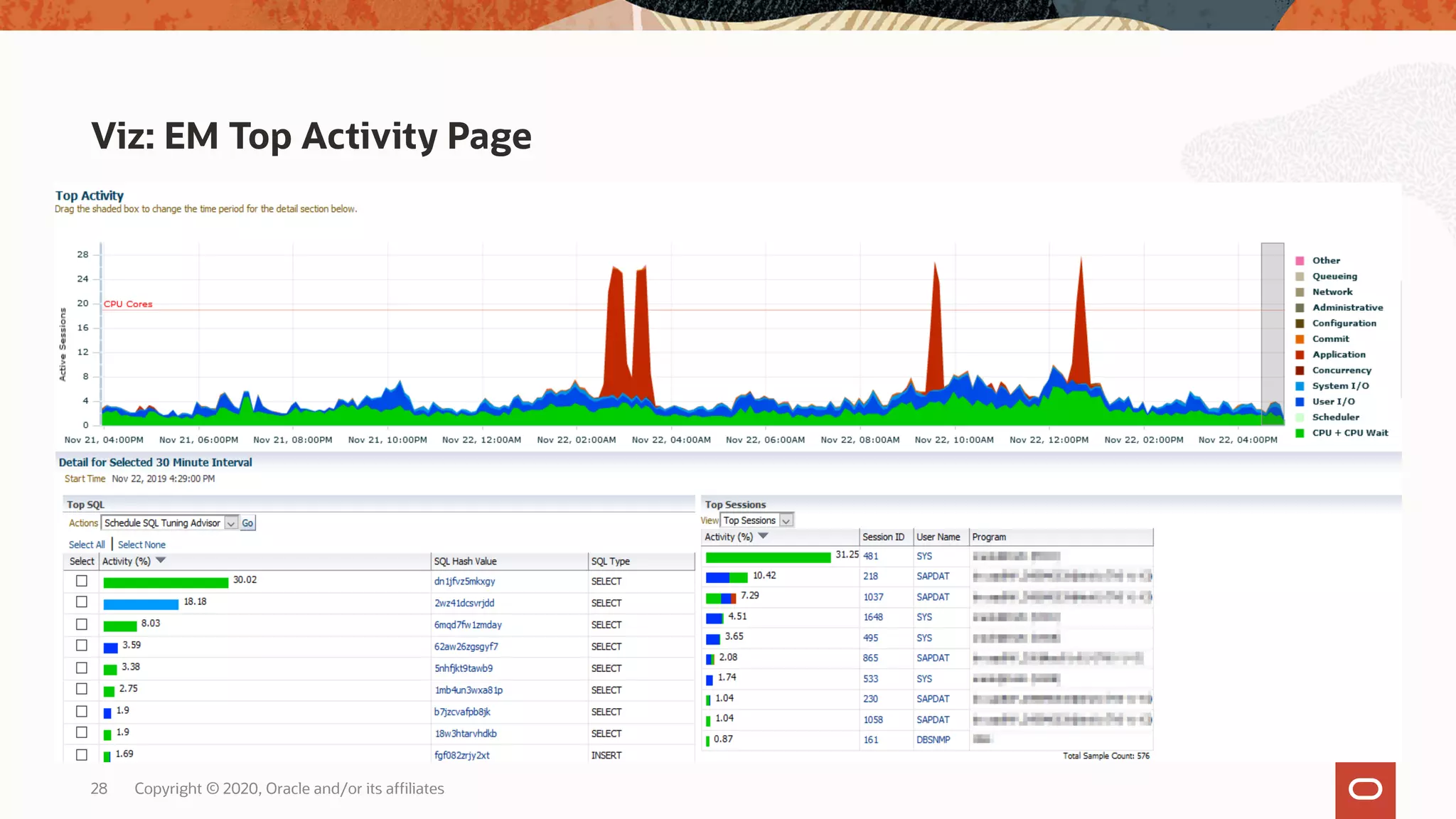Check the box next to 5nhfjkt9tawb9

click(82, 668)
